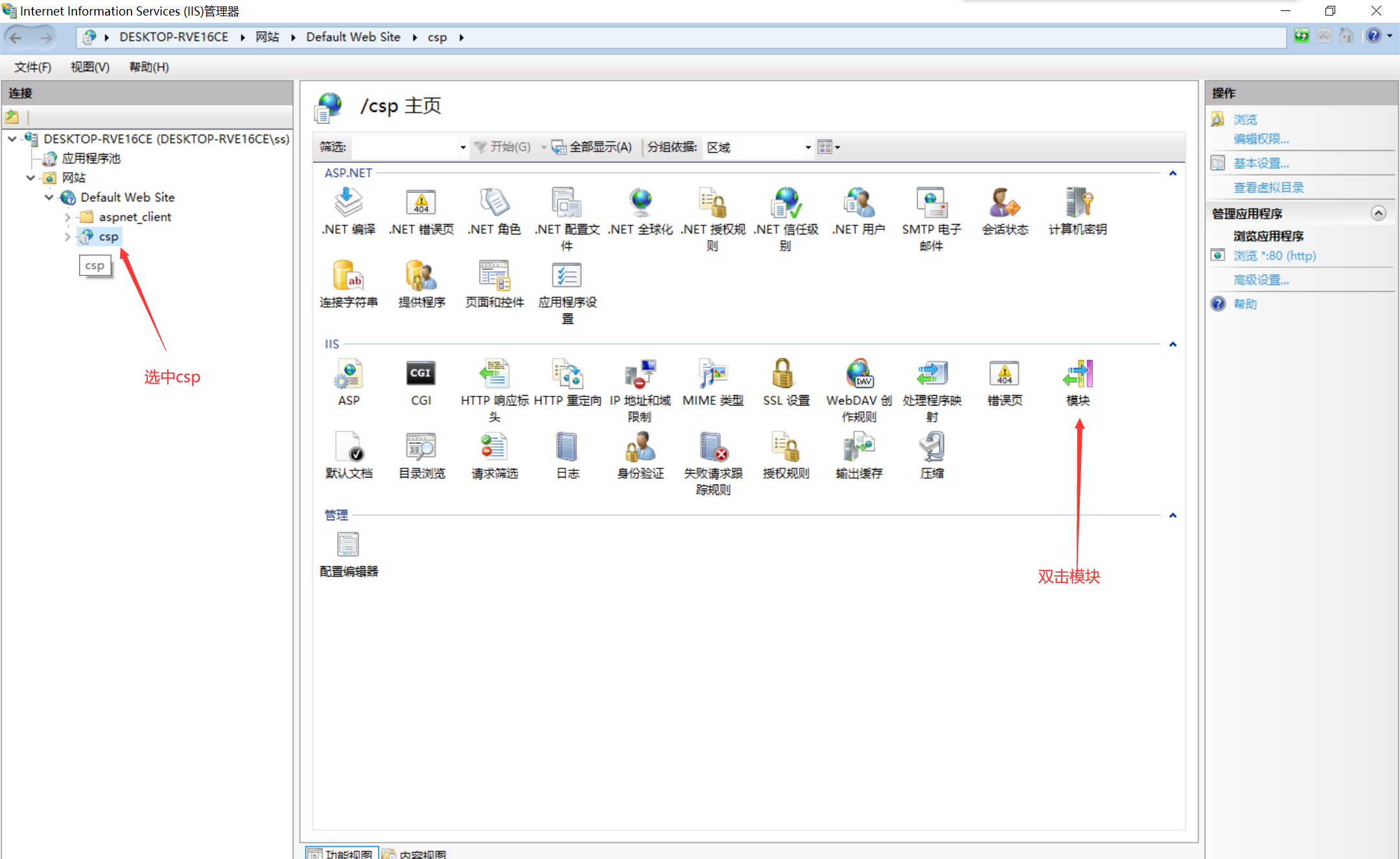Open the 连接字符串 connection strings icon
The width and height of the screenshot is (1400, 859).
(349, 277)
